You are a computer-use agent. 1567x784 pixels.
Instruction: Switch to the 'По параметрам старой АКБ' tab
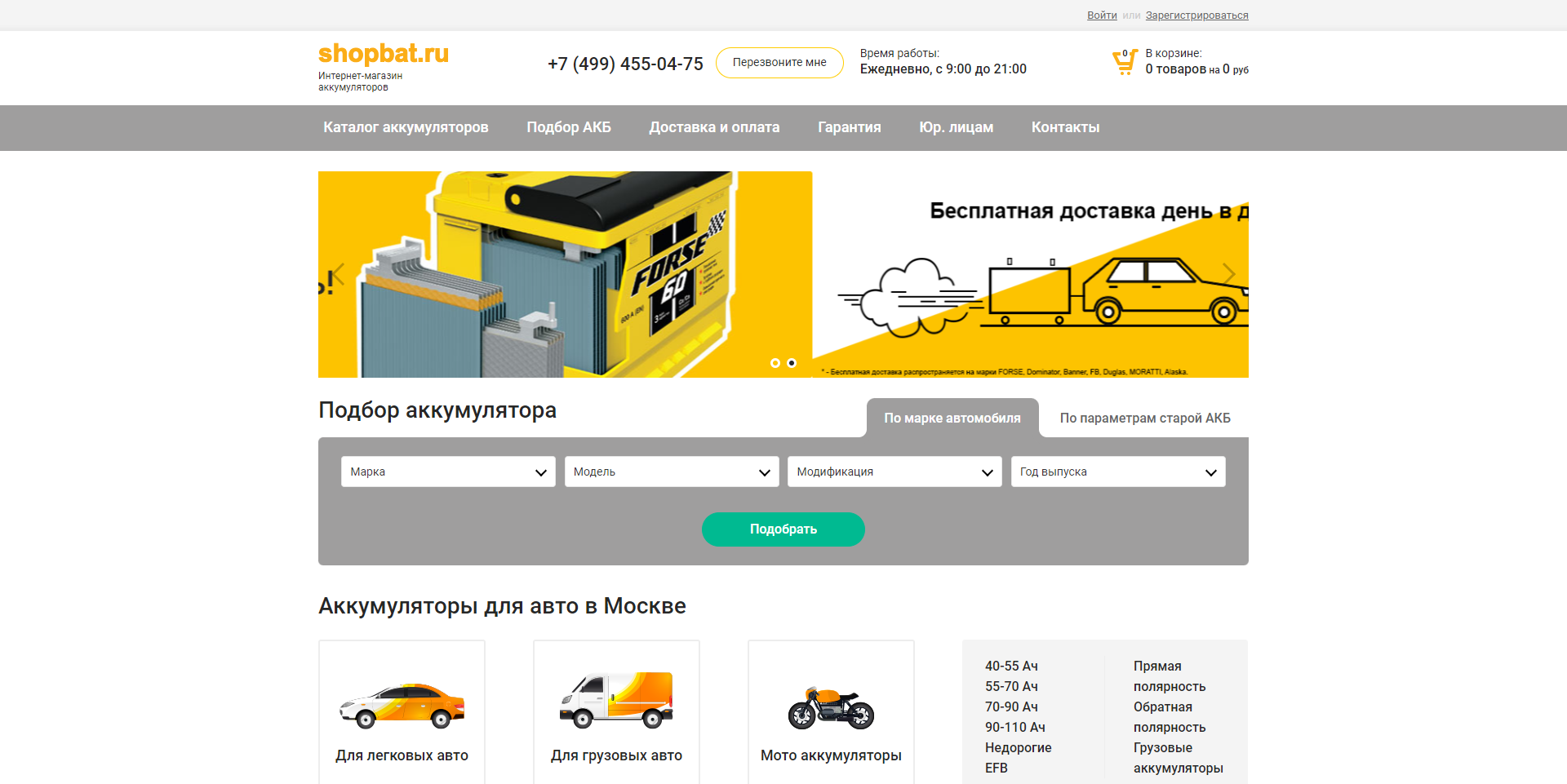(1144, 418)
